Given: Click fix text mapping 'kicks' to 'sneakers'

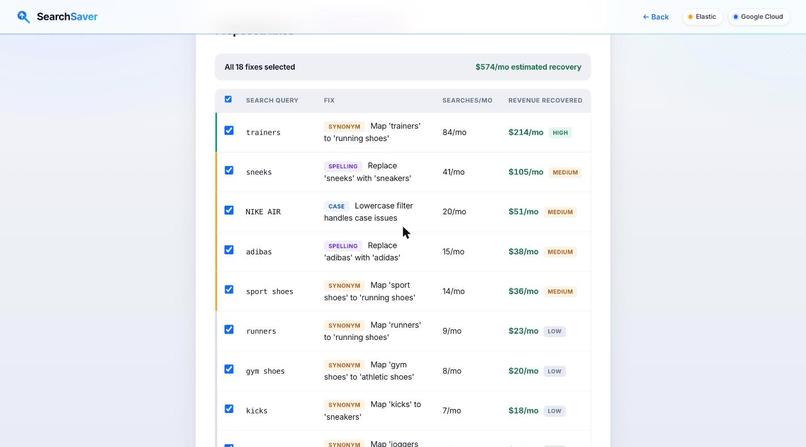Looking at the screenshot, I should 373,411.
